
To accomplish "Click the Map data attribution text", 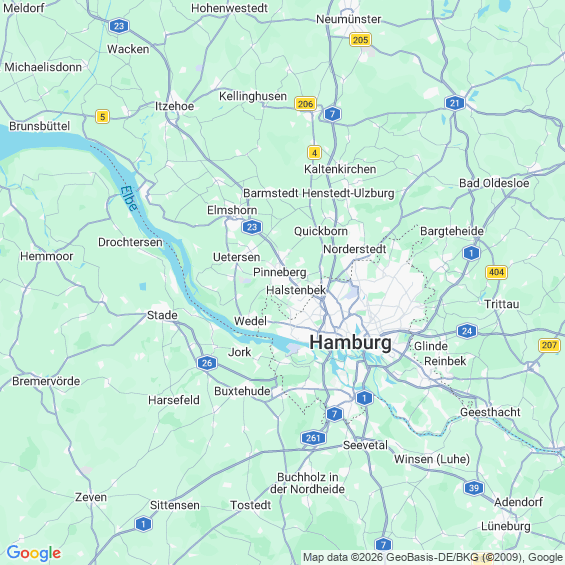I will point(432,557).
